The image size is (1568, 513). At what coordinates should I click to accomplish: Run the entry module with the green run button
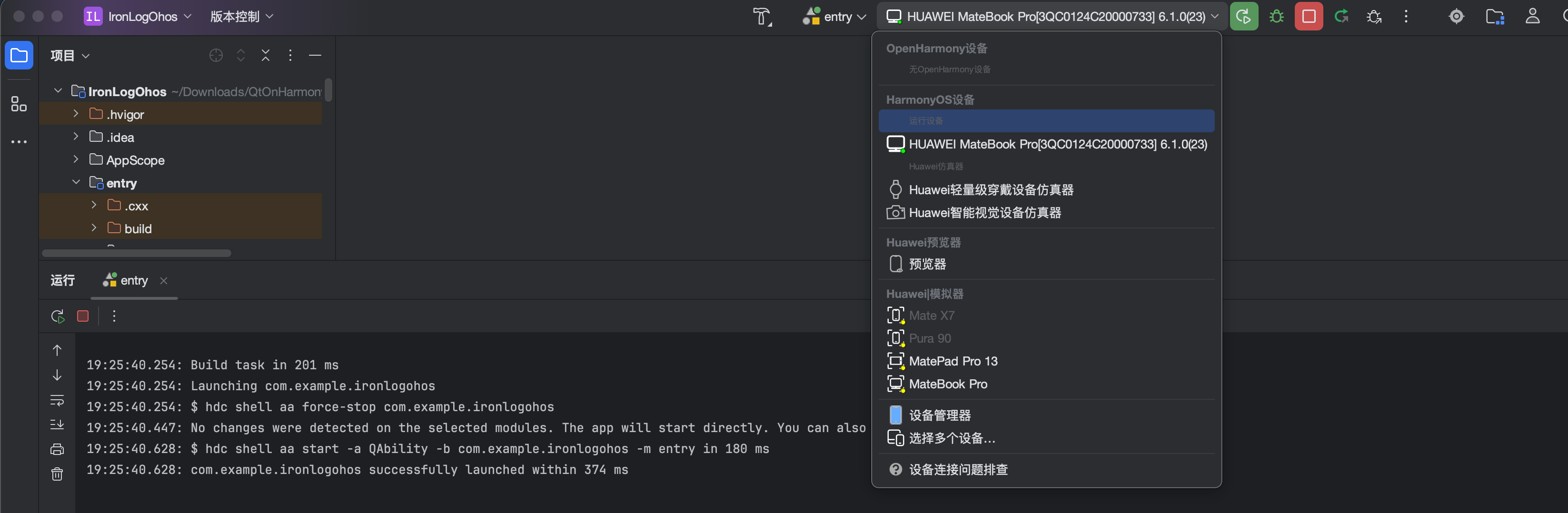(x=1243, y=17)
